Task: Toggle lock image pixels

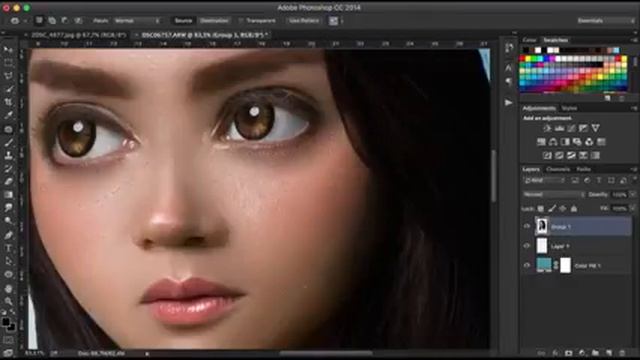Action: click(552, 209)
